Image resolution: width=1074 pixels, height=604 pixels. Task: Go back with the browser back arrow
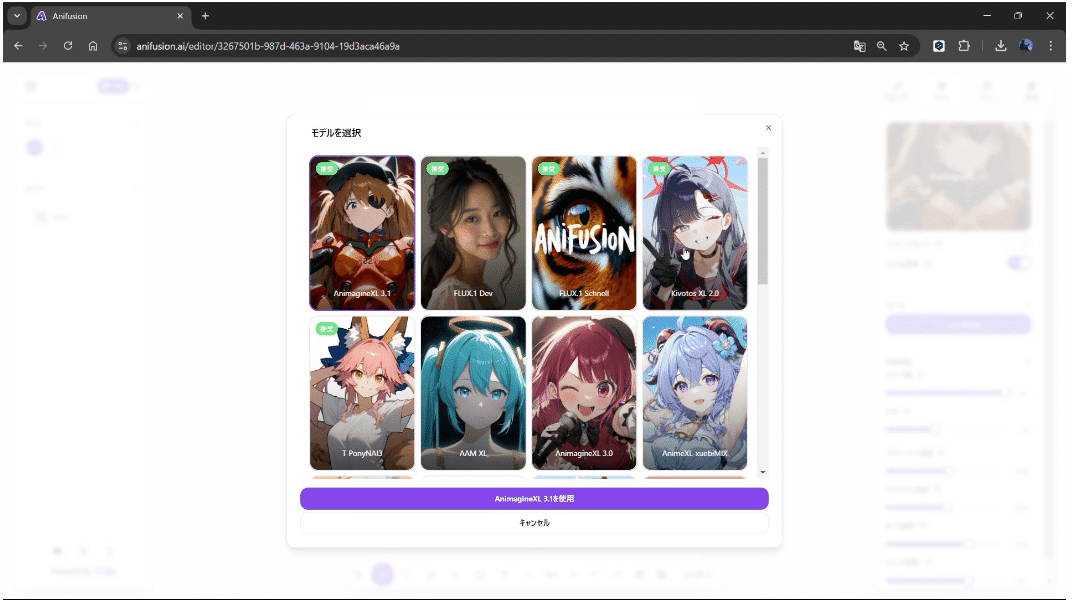pyautogui.click(x=18, y=46)
